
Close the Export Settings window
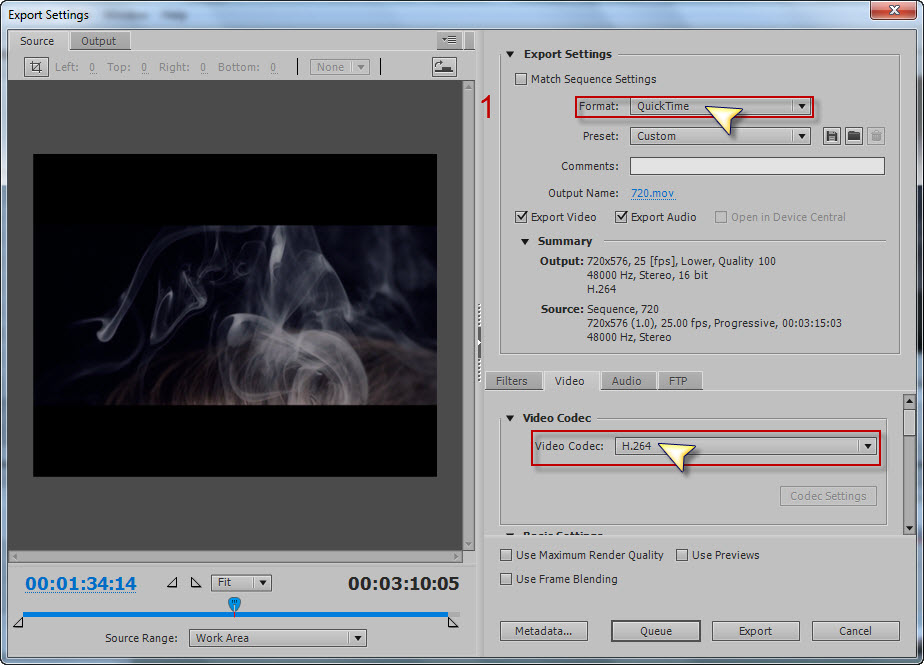pos(893,9)
